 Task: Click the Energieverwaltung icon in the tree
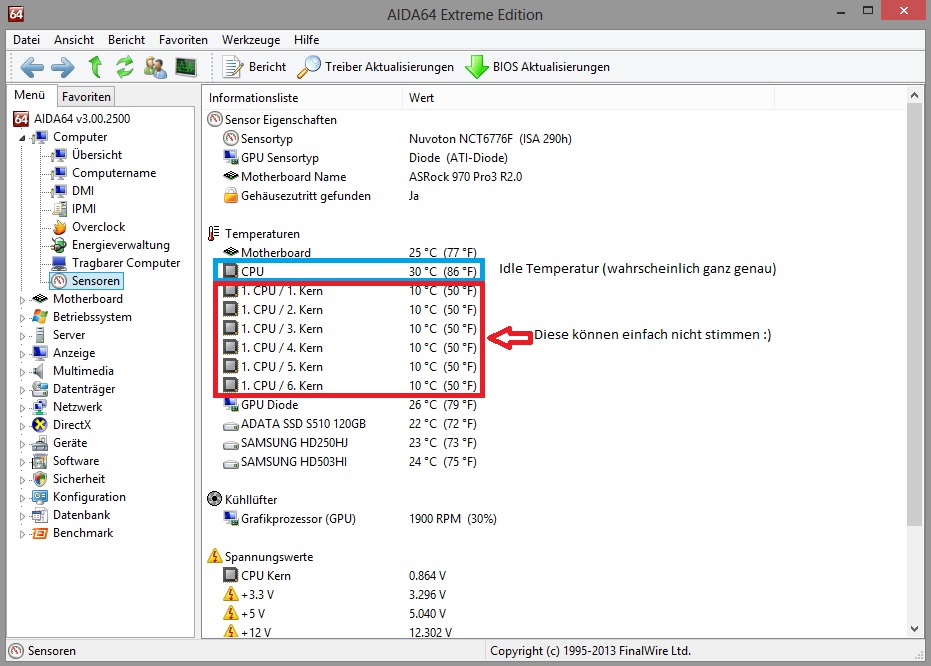click(x=59, y=245)
